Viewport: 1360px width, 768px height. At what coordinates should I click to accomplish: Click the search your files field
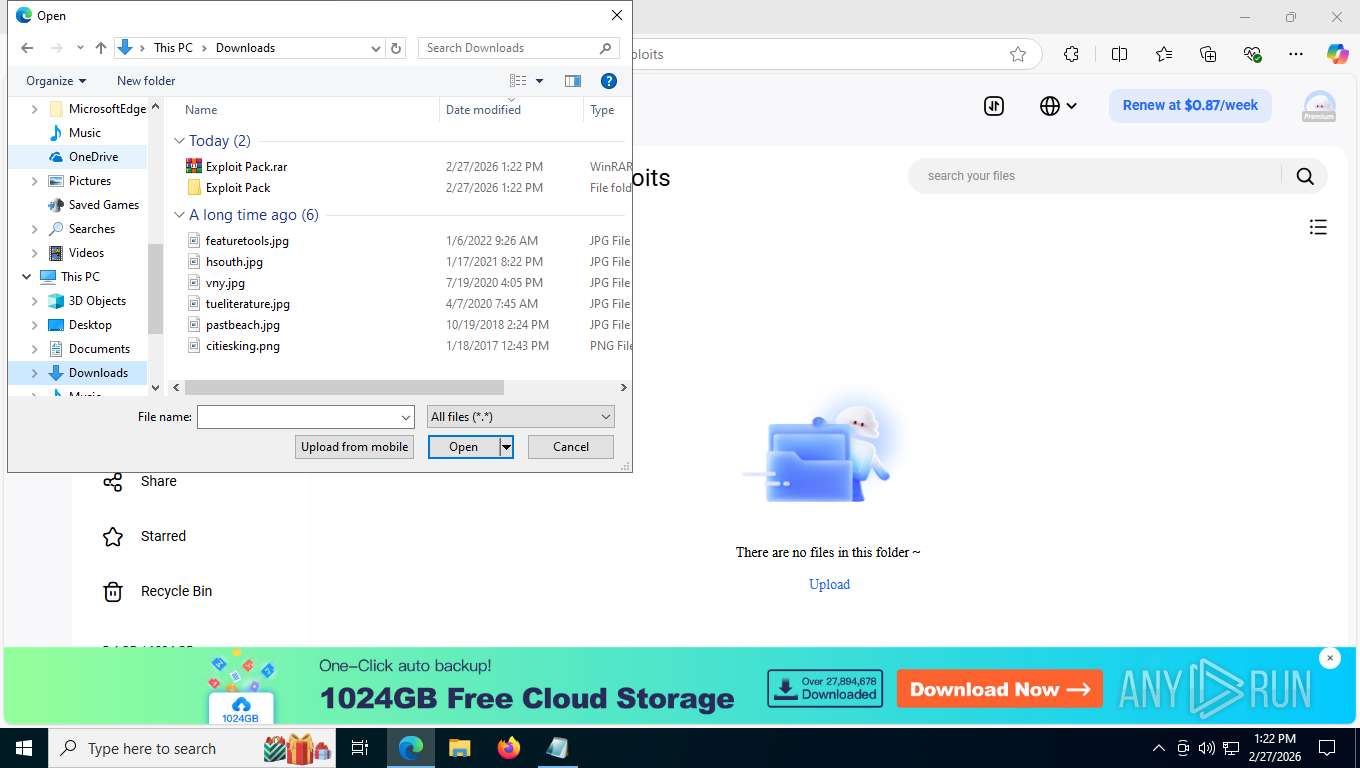click(1094, 176)
